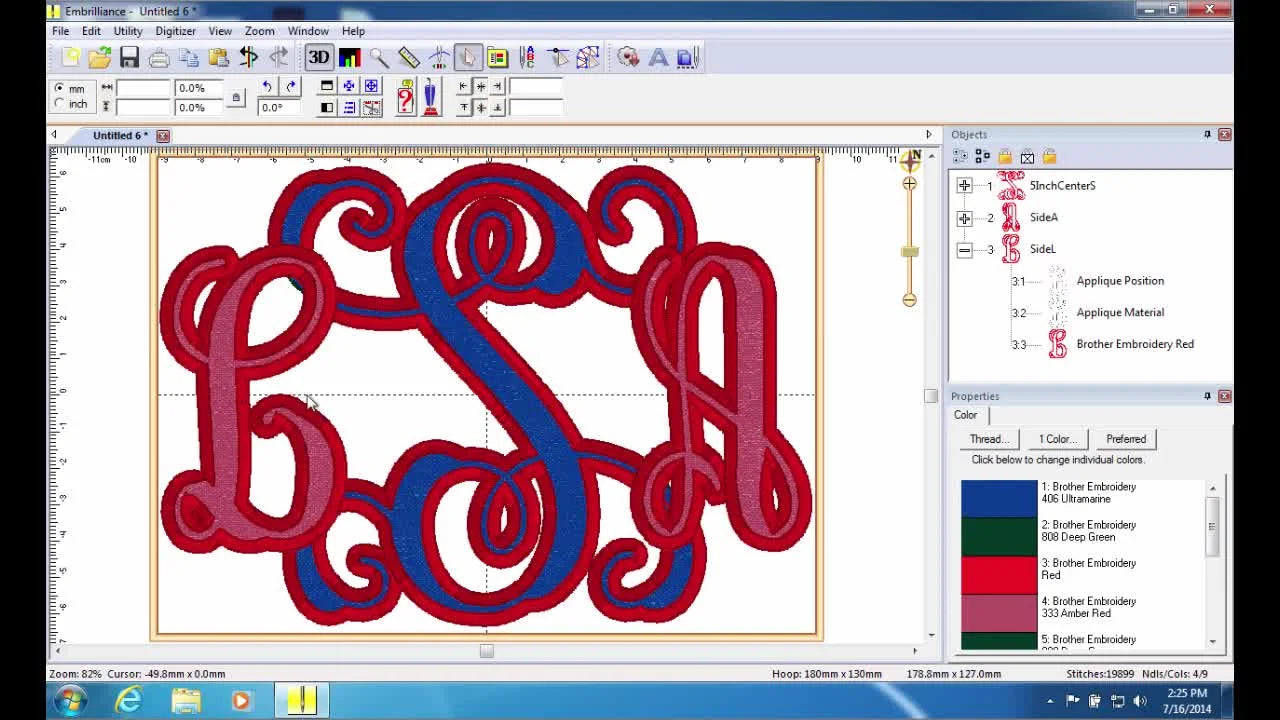Click the Save floppy disk icon
The image size is (1280, 720).
(x=129, y=58)
